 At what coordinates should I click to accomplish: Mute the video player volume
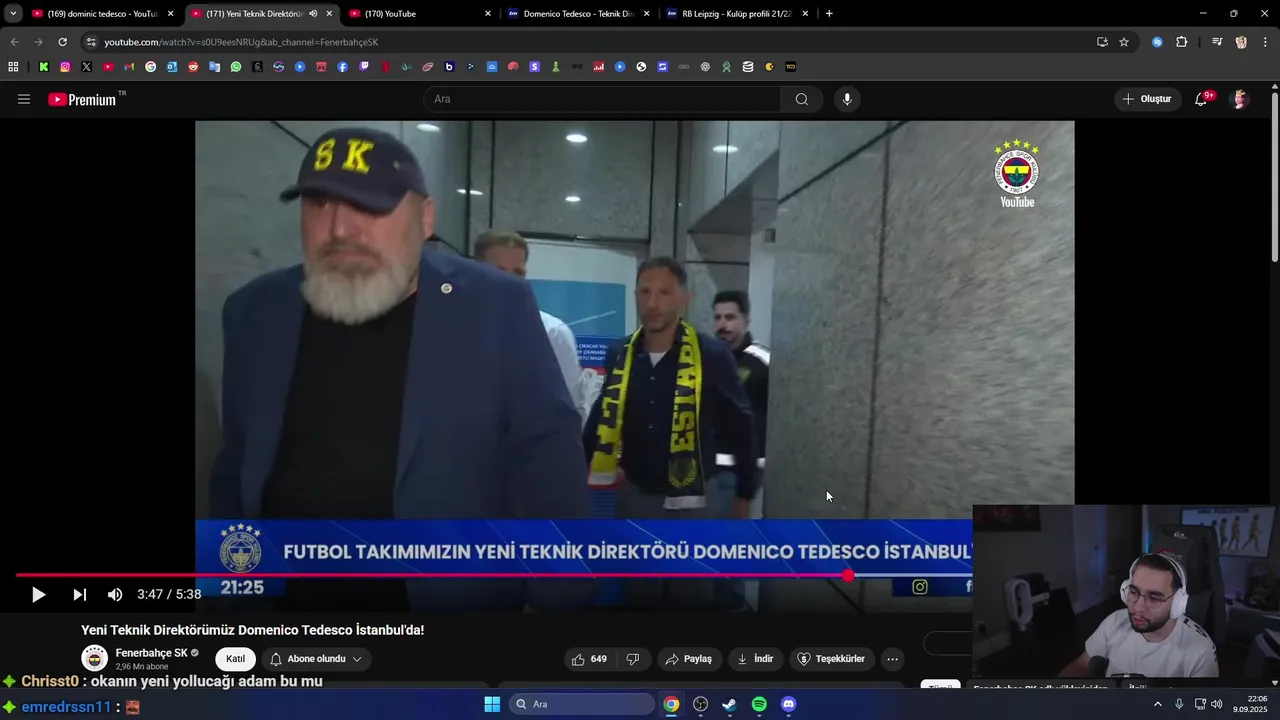point(115,595)
